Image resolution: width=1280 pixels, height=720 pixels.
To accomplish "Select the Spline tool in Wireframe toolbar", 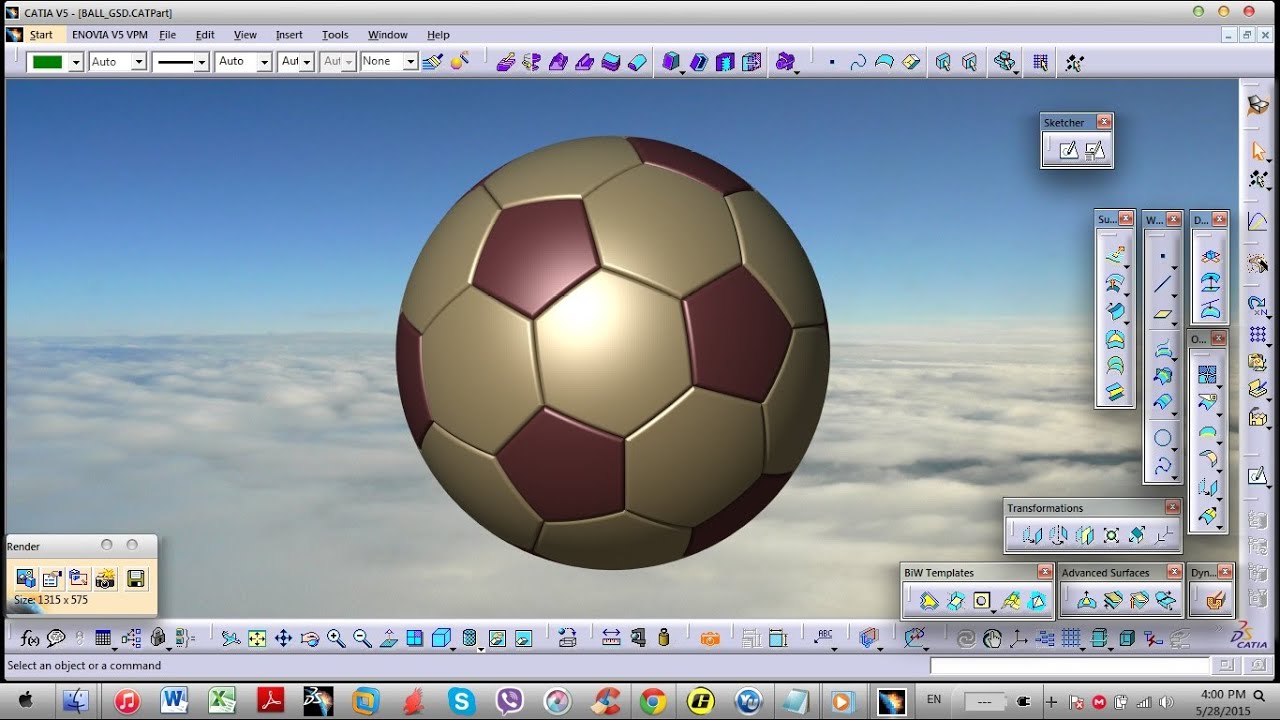I will tap(1162, 466).
